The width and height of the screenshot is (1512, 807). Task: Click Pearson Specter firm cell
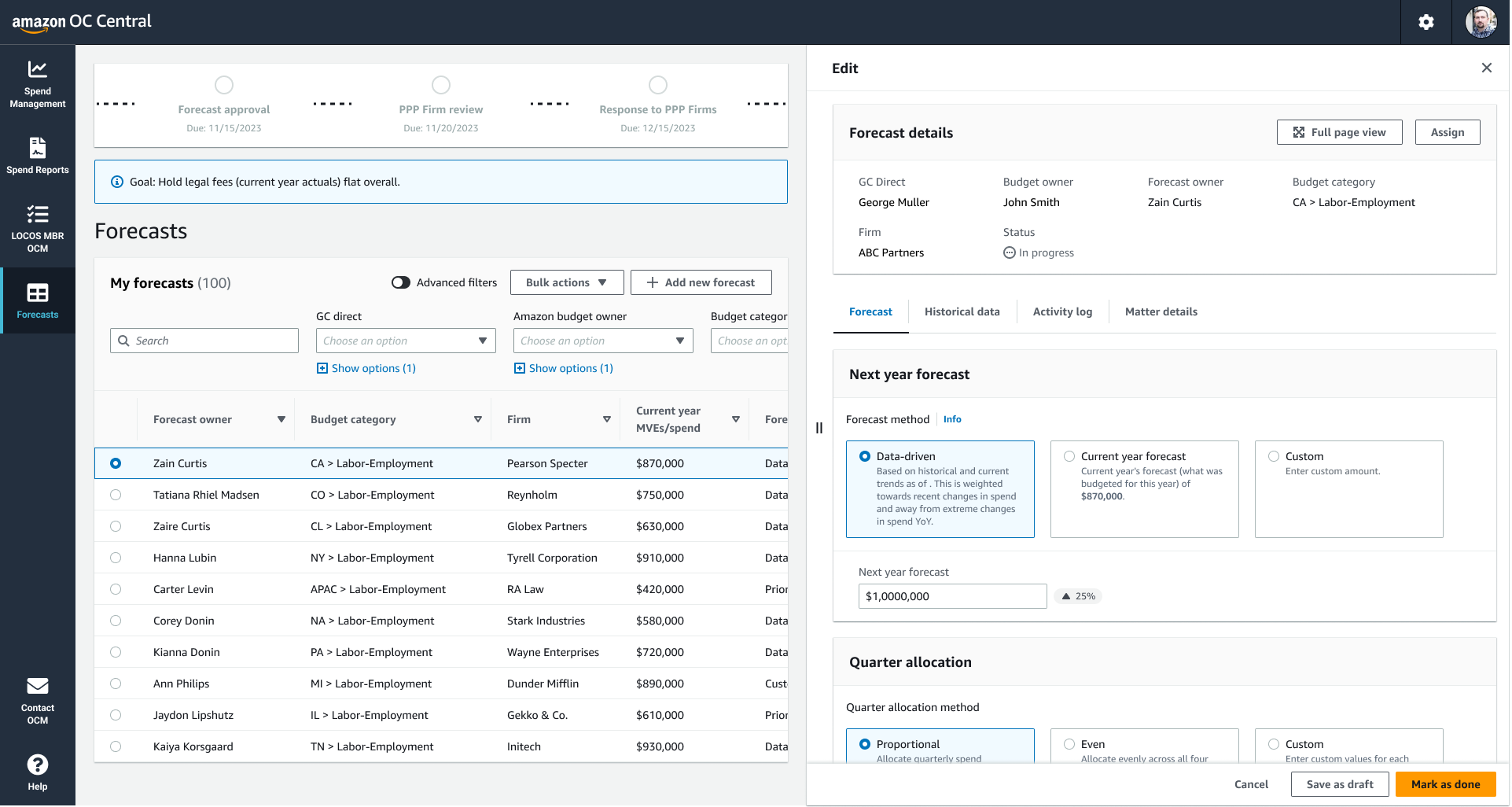coord(547,463)
